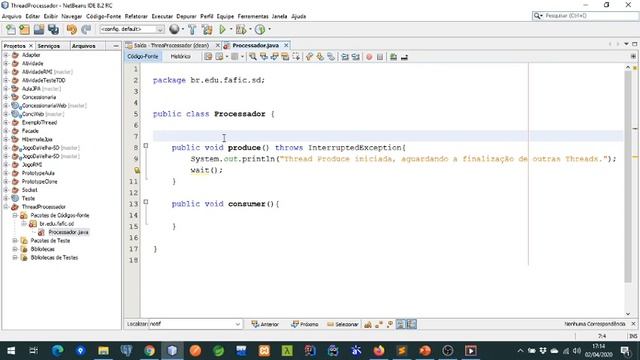Viewport: 640px width, 360px height.
Task: Expand the Adapter project node
Action: [x=6, y=55]
